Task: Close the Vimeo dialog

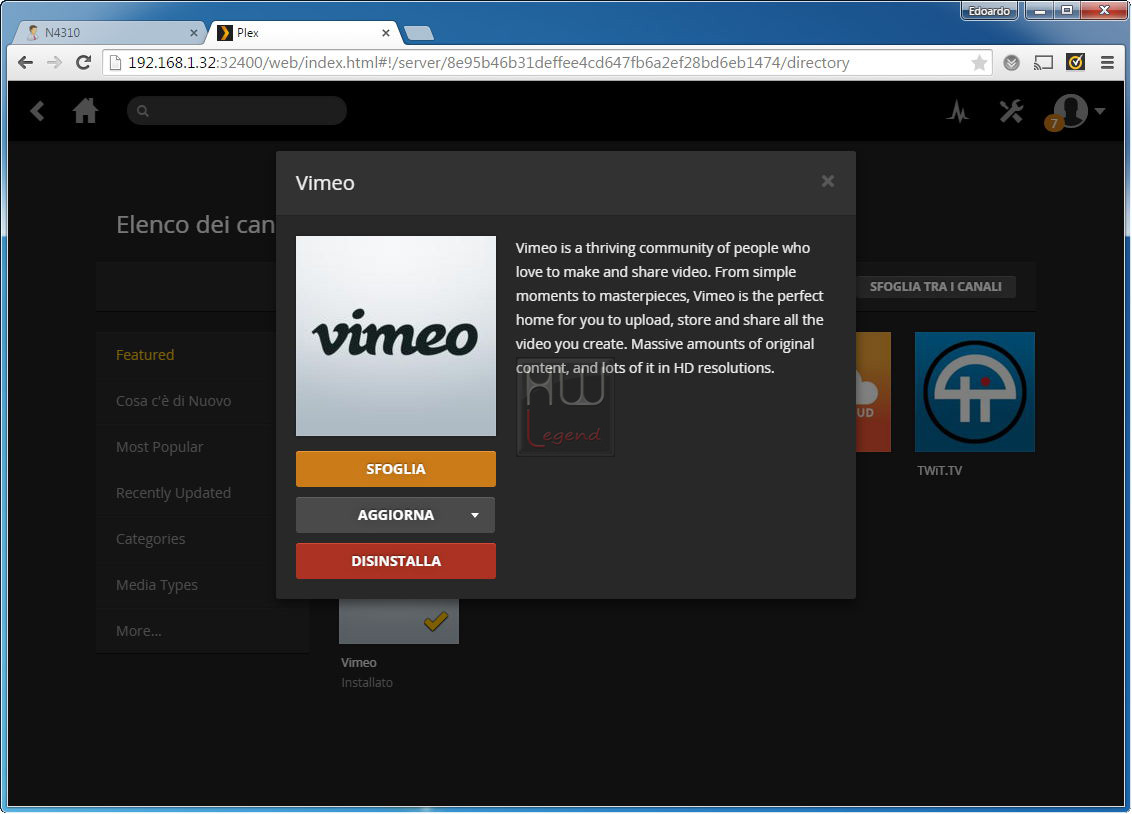Action: (x=827, y=181)
